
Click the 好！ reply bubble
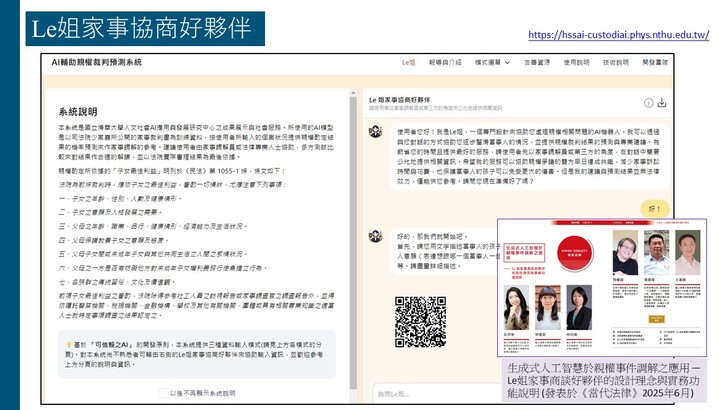(648, 208)
